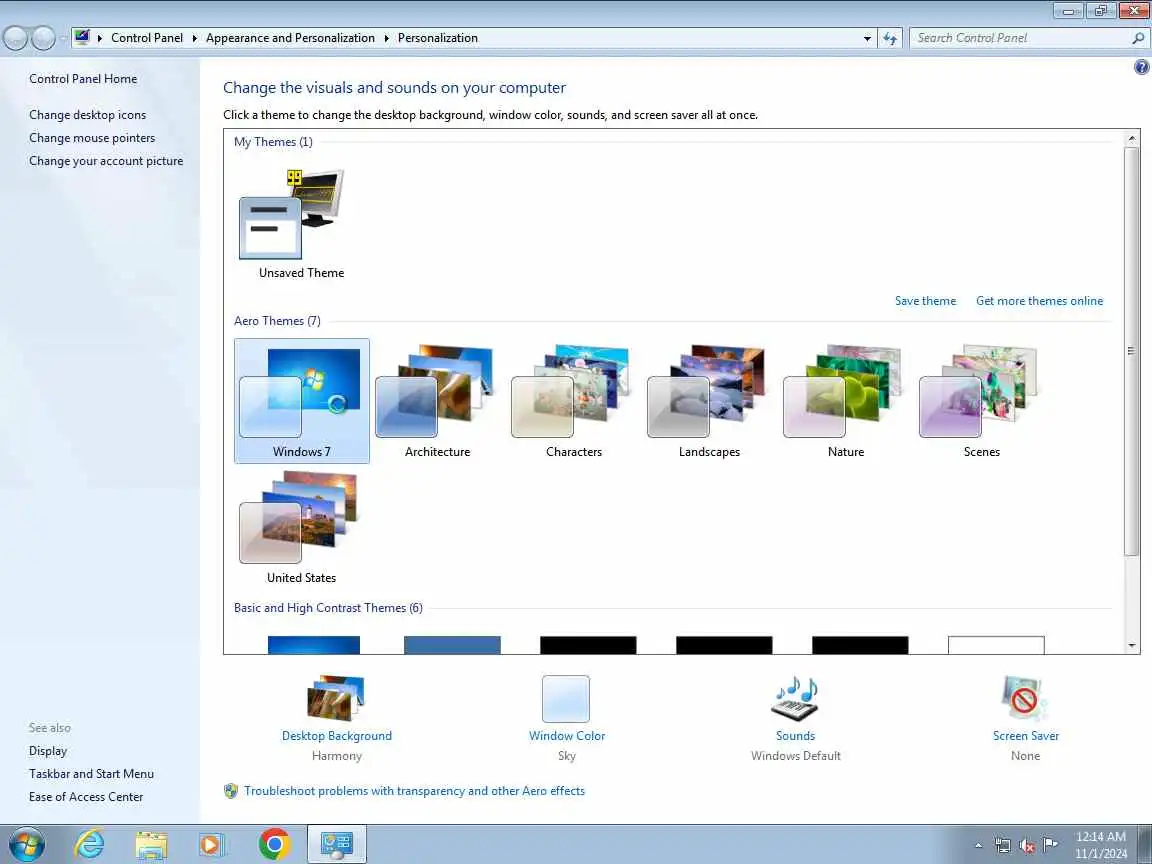Click the refresh button in address bar

(x=890, y=38)
